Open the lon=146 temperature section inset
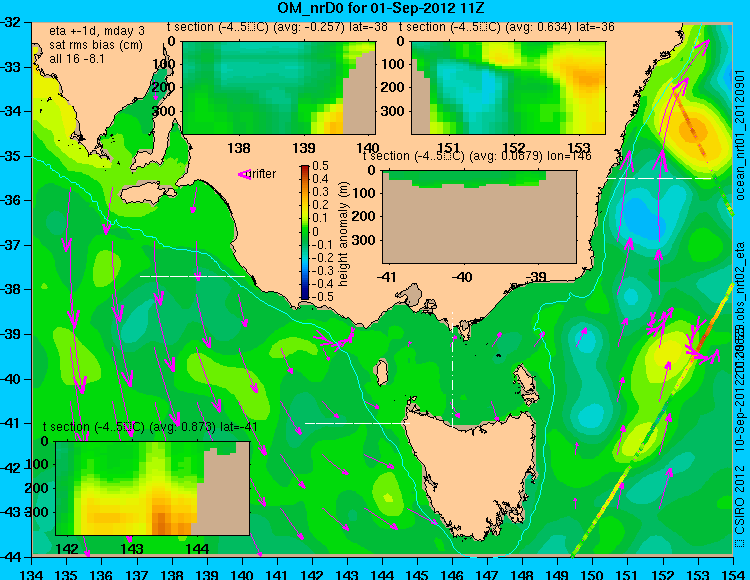The image size is (750, 580). pos(479,217)
